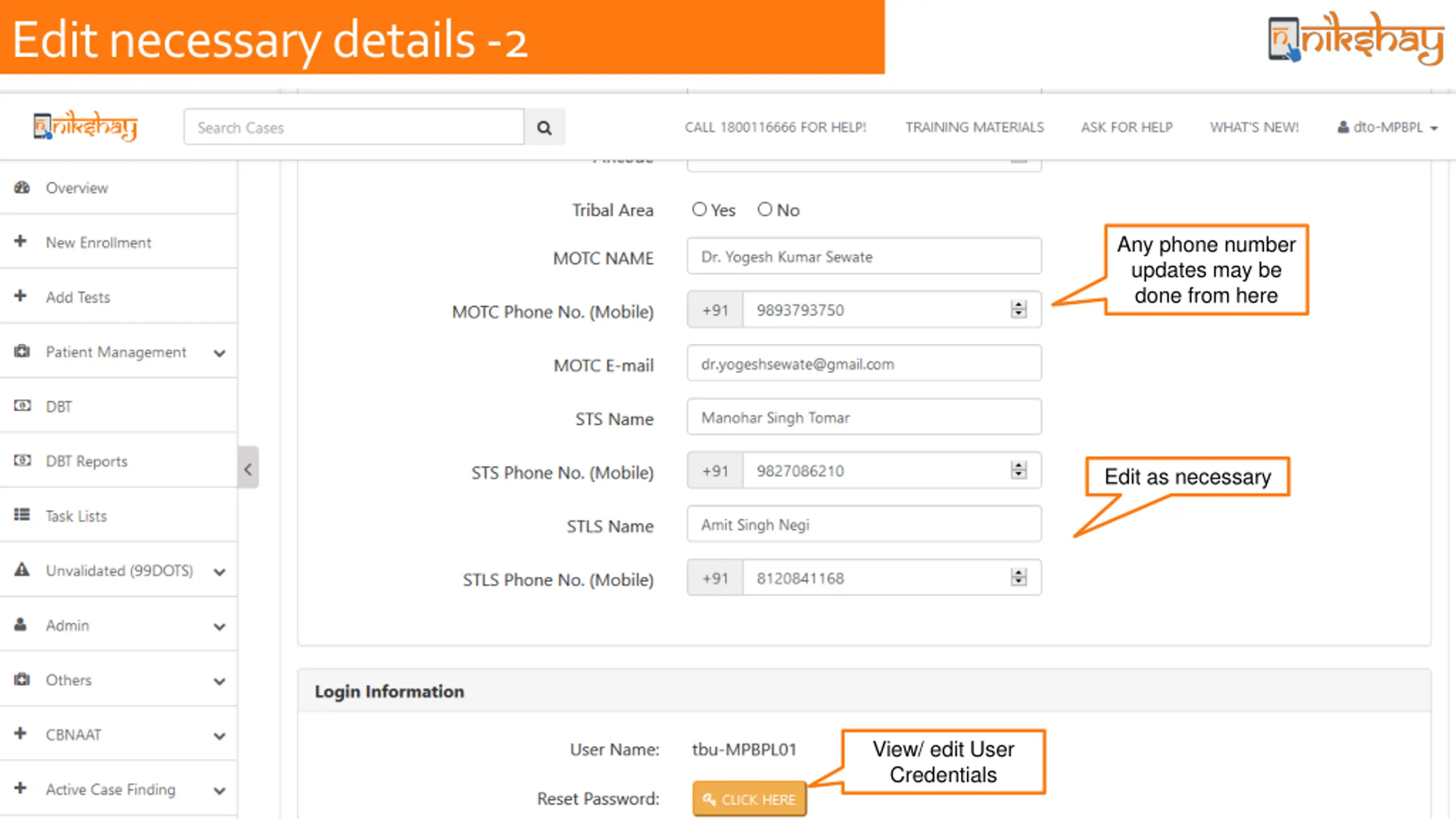Click the dto-MPBPL user icon

click(1343, 127)
